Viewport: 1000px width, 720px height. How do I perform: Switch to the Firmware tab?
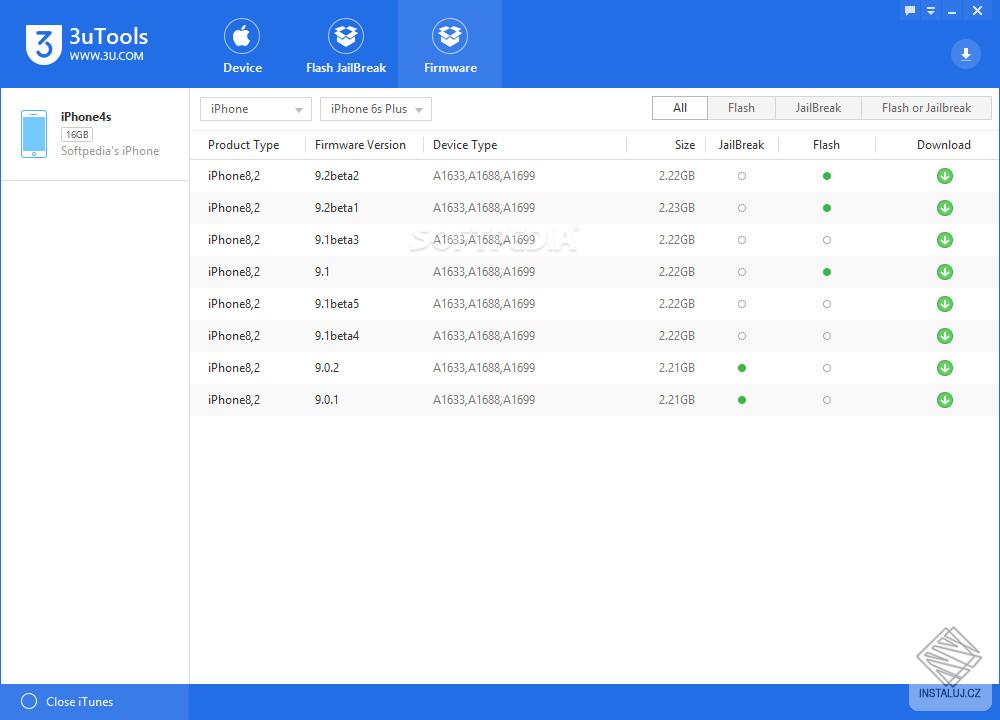[450, 46]
